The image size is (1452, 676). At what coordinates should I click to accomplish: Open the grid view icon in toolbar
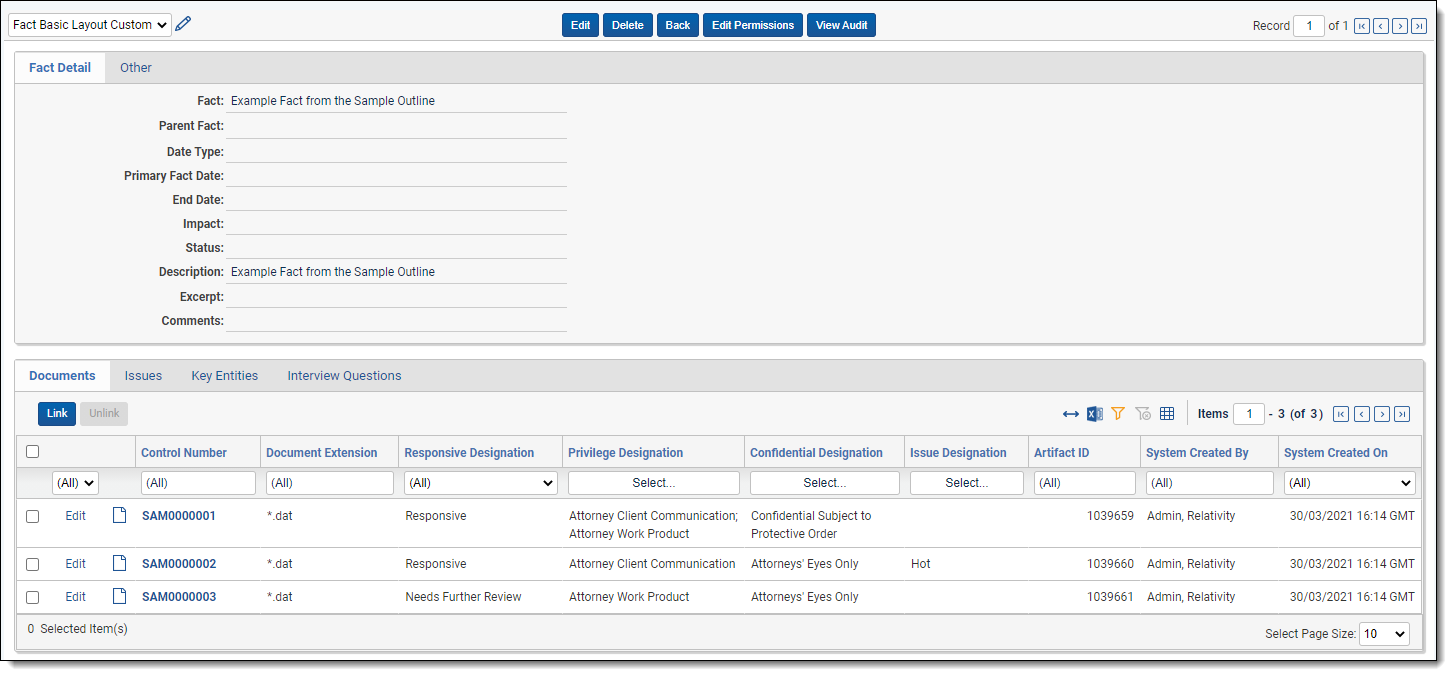(x=1167, y=414)
